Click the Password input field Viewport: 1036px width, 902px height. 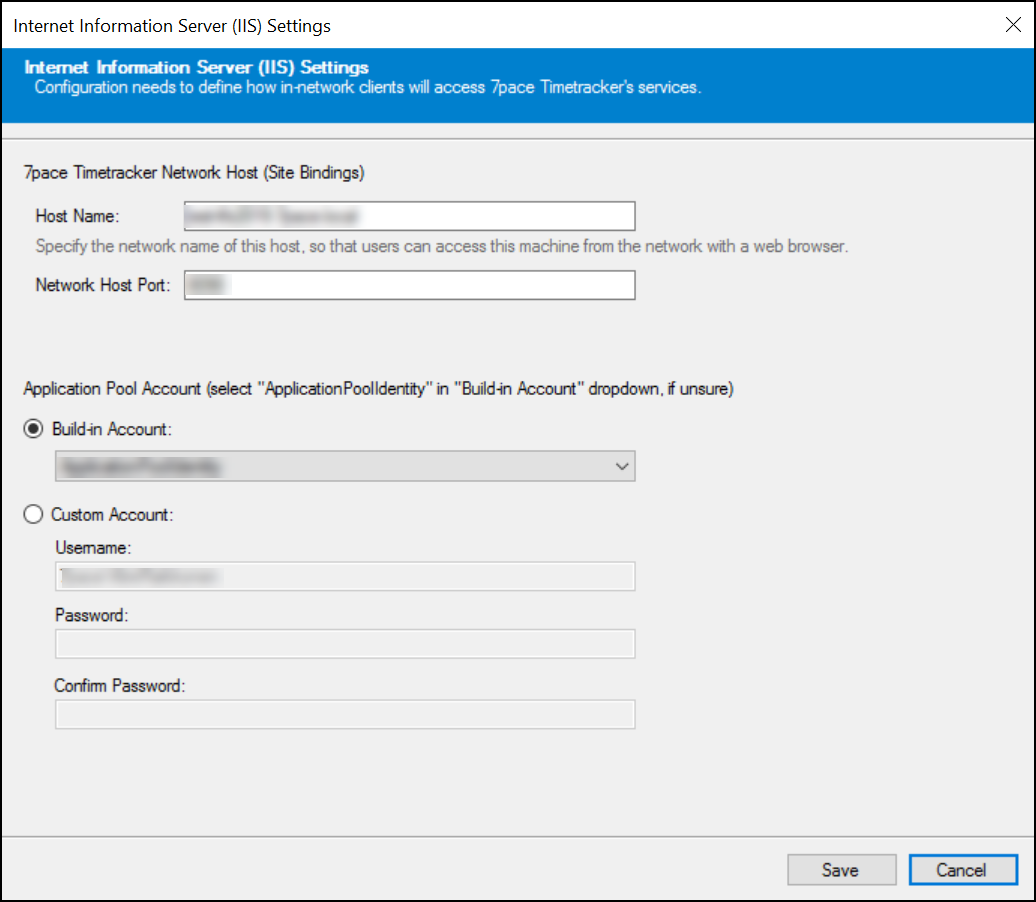tap(345, 644)
